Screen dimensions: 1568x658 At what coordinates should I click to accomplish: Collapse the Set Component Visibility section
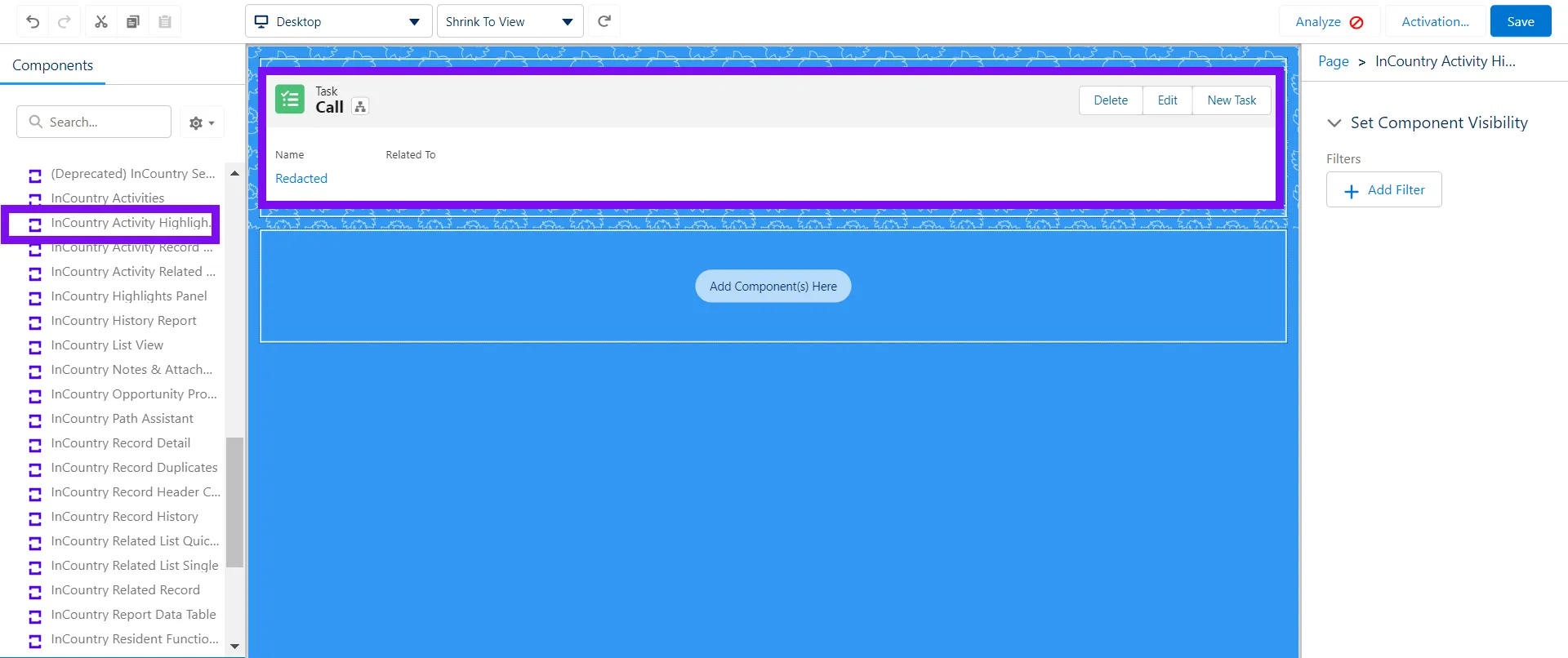[1334, 123]
